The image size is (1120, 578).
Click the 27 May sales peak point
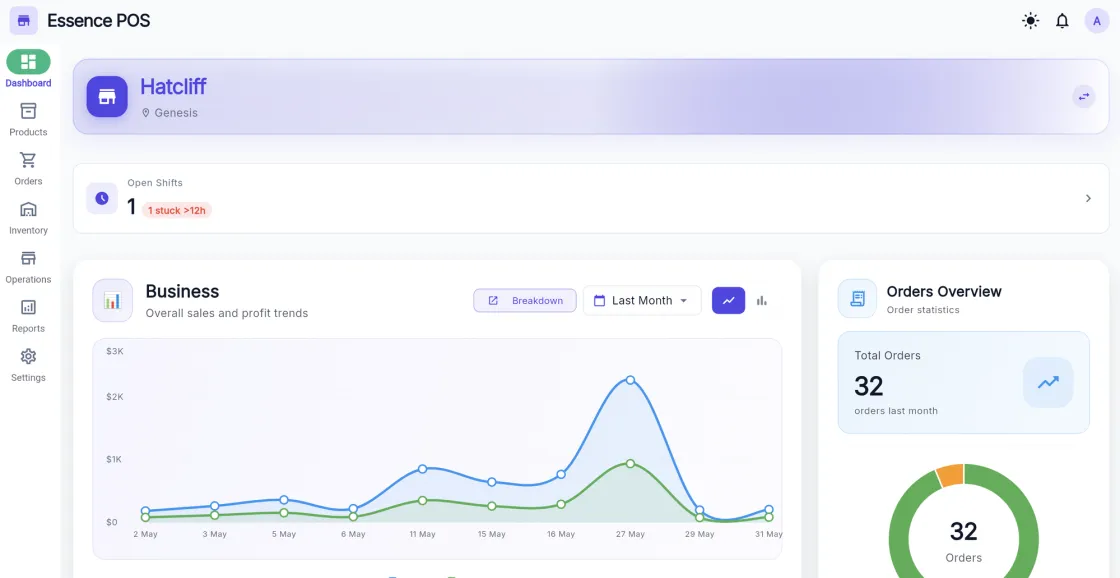pyautogui.click(x=630, y=379)
